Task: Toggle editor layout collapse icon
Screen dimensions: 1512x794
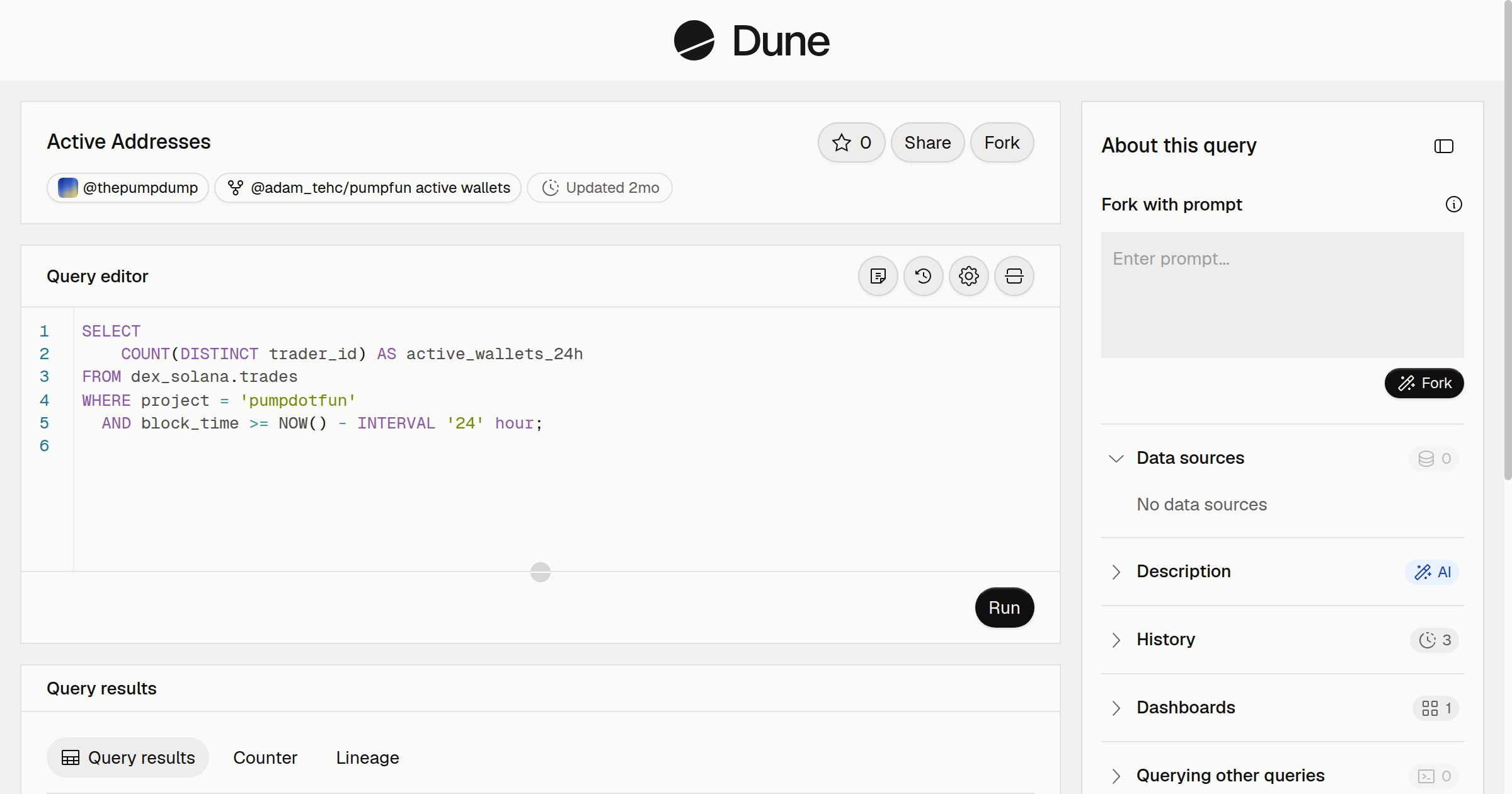Action: click(x=1014, y=276)
